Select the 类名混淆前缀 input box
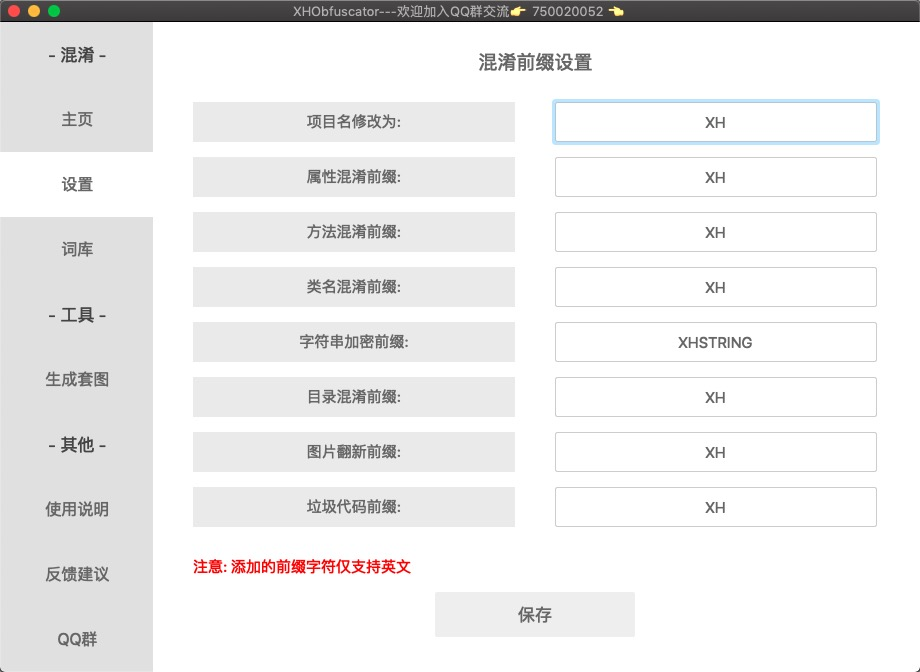The width and height of the screenshot is (920, 672). point(715,287)
